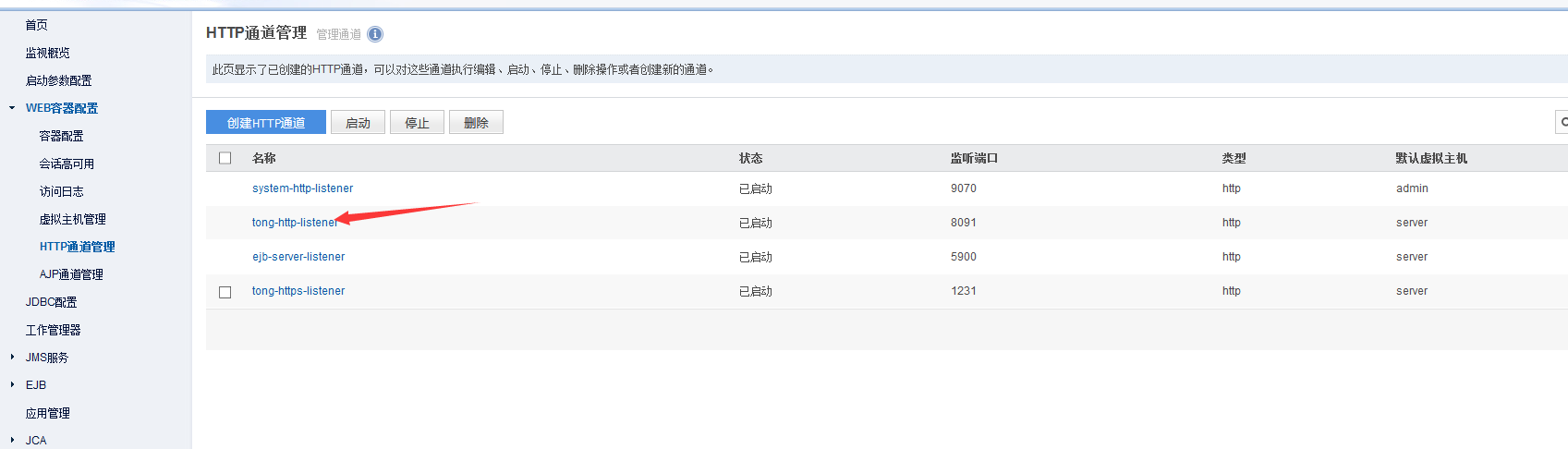Expand the JCA menu section

[x=12, y=441]
